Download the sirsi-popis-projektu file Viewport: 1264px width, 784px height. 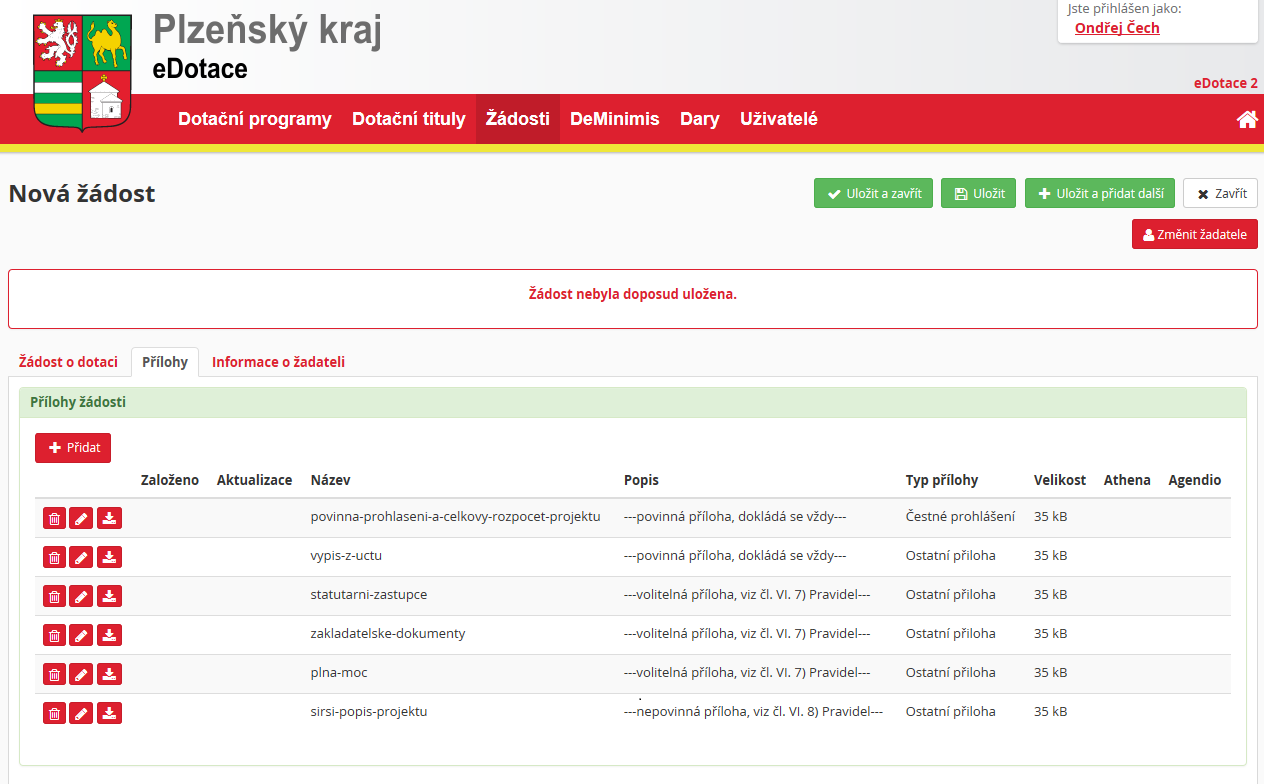110,713
